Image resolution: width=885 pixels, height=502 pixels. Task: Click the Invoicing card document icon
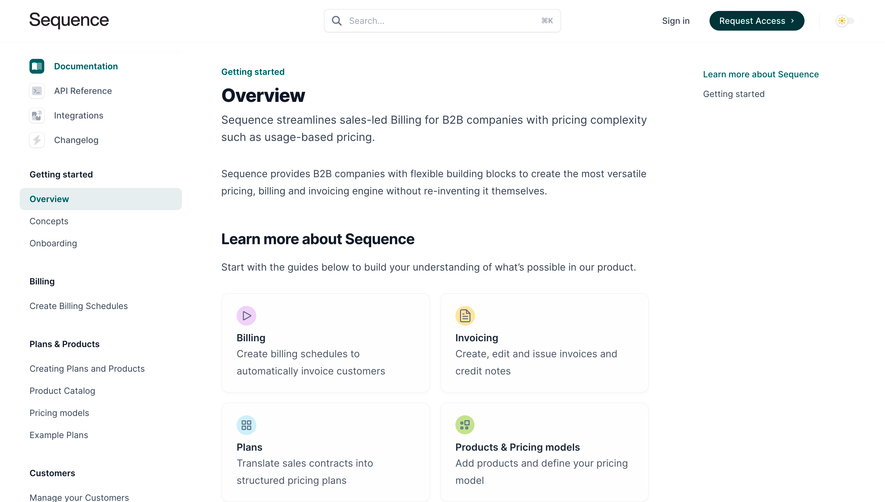[465, 316]
